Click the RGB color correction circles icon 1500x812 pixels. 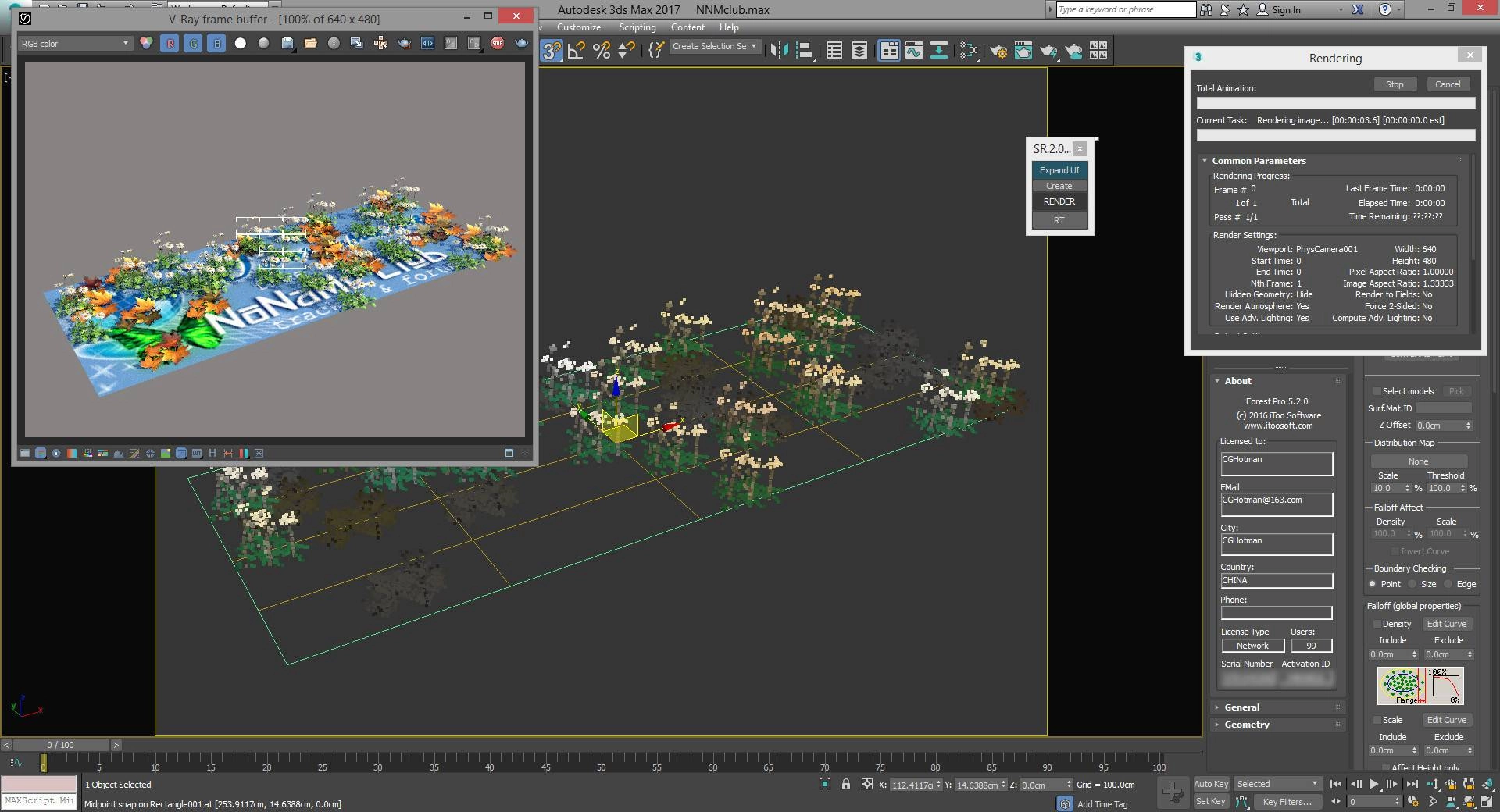146,44
